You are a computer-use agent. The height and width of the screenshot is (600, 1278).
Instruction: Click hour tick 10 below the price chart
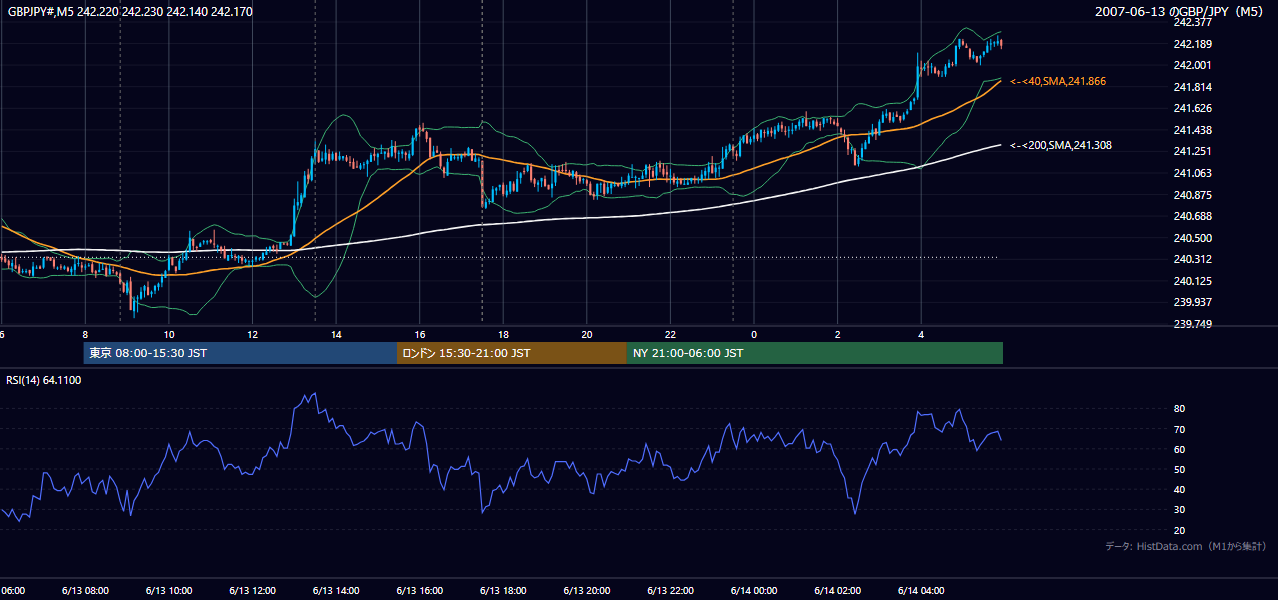tap(169, 334)
